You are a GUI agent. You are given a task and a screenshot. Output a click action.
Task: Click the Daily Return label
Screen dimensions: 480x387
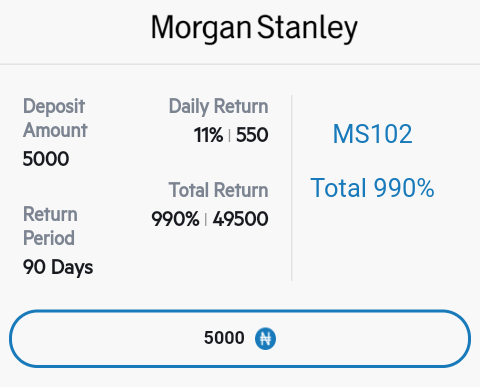pyautogui.click(x=218, y=106)
